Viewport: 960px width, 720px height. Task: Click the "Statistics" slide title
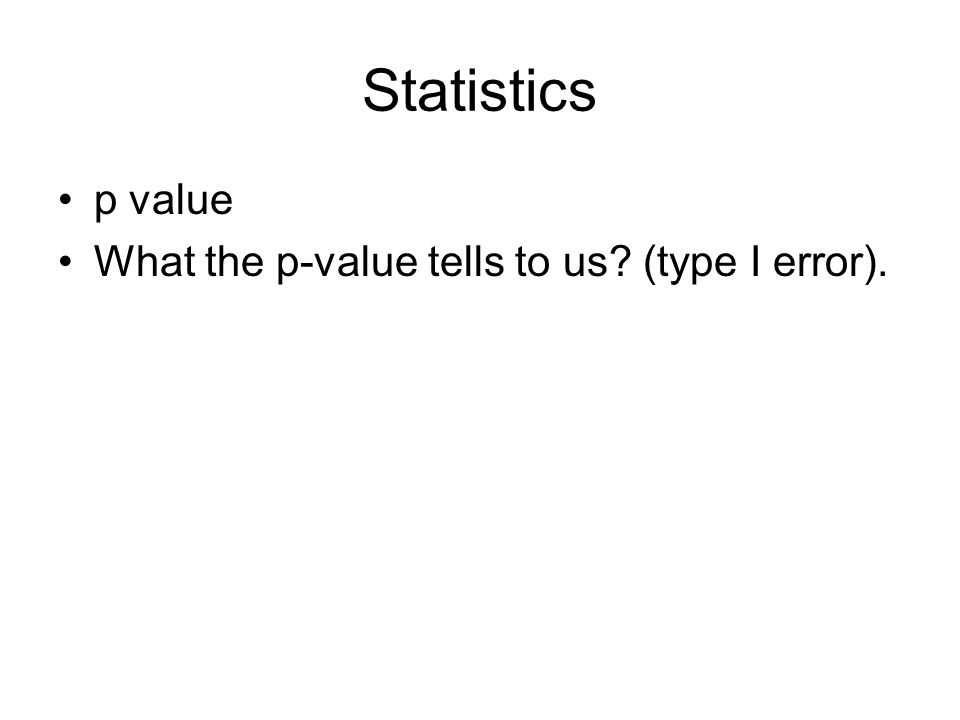tap(479, 91)
